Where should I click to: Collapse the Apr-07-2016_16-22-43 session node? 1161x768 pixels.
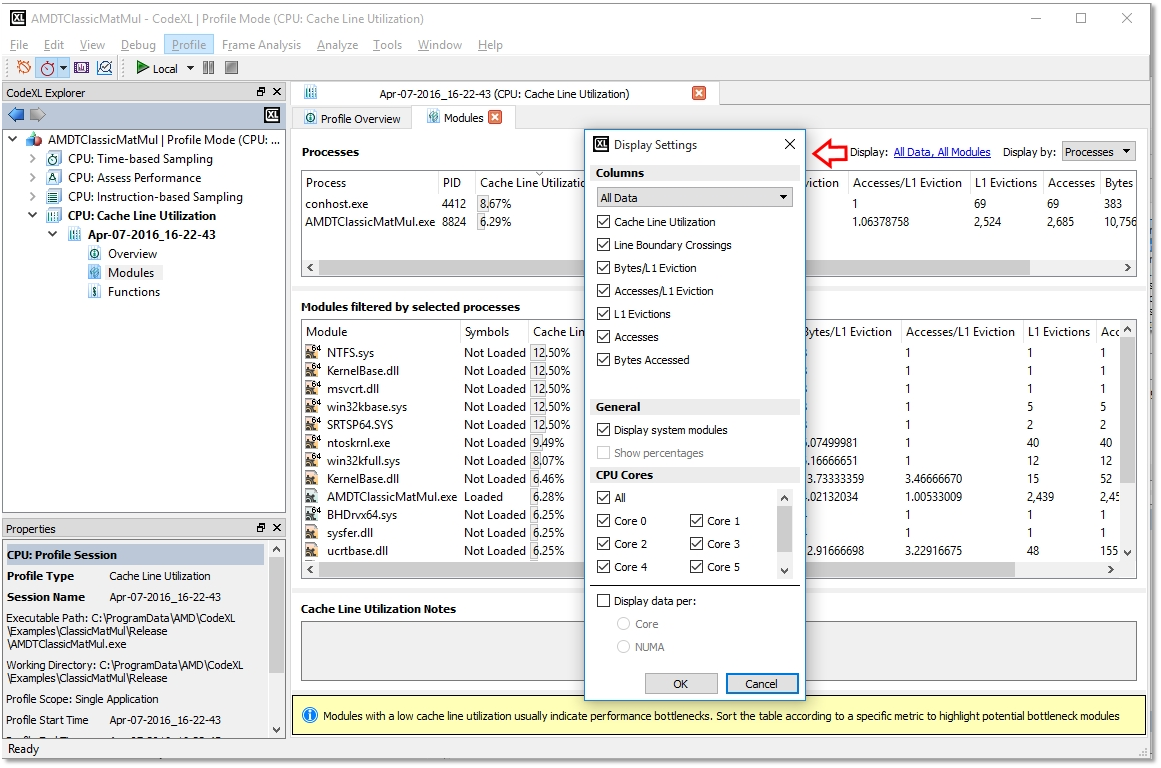53,234
